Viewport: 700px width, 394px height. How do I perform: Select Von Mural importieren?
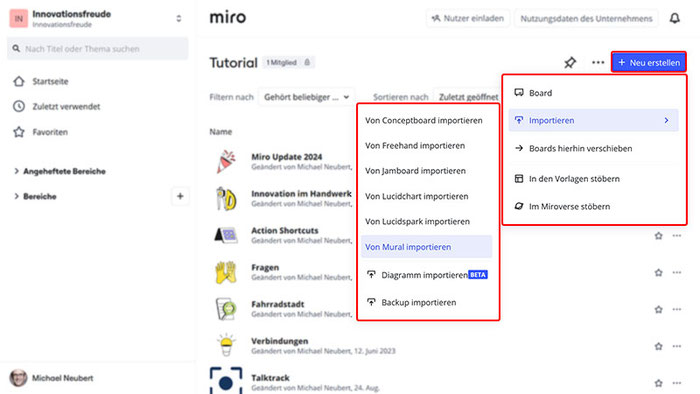click(426, 247)
